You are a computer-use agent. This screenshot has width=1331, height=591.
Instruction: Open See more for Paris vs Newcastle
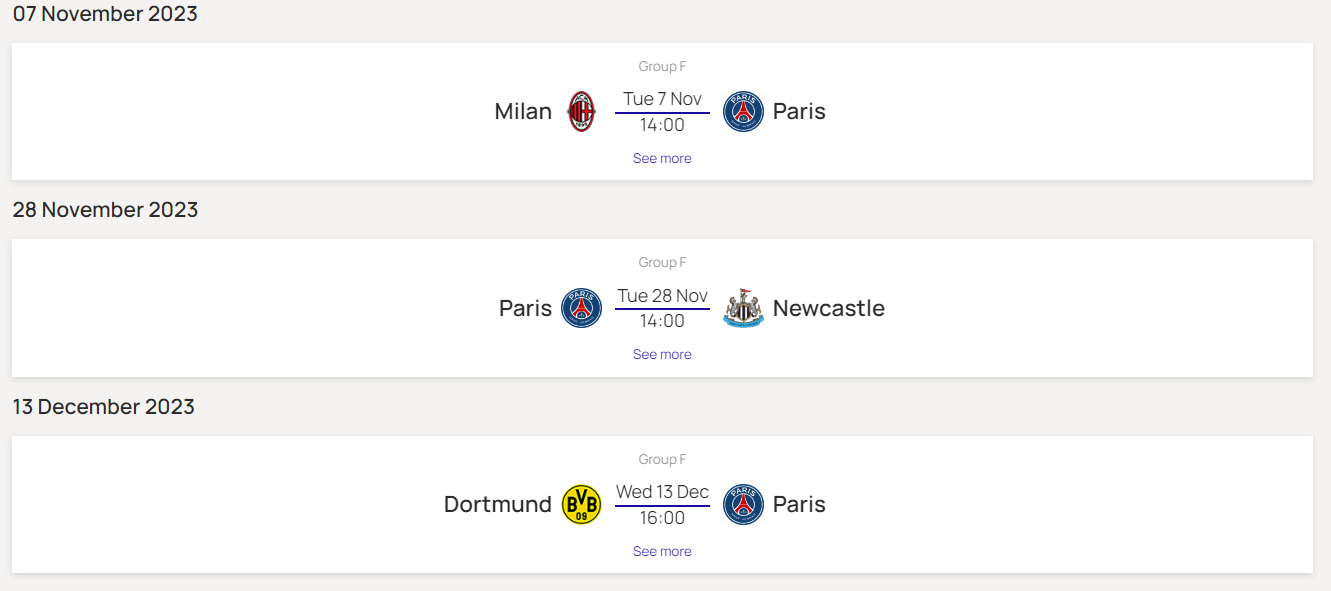662,354
